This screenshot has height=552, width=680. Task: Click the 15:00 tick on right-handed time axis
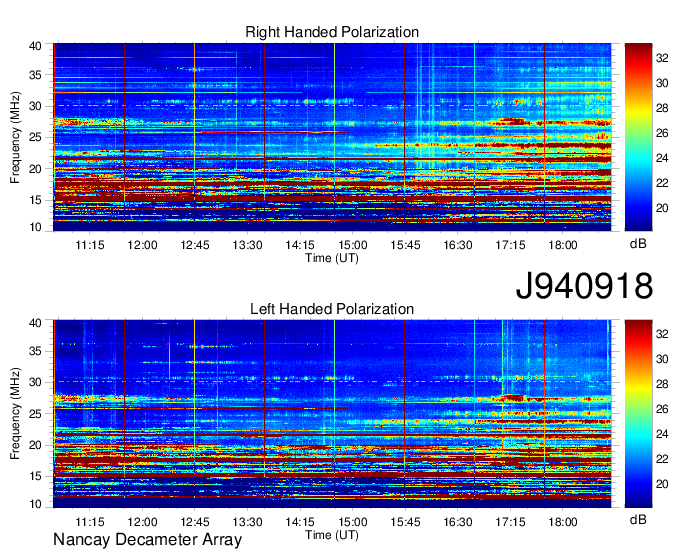(353, 245)
